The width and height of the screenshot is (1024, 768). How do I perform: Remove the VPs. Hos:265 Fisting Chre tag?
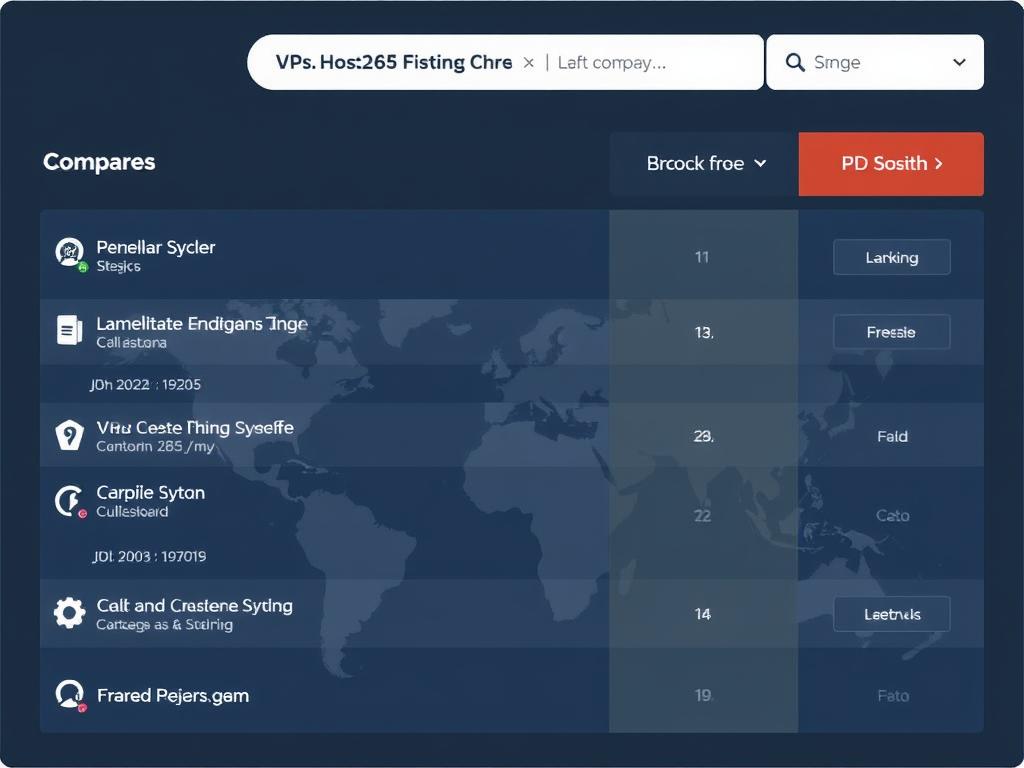(x=529, y=63)
